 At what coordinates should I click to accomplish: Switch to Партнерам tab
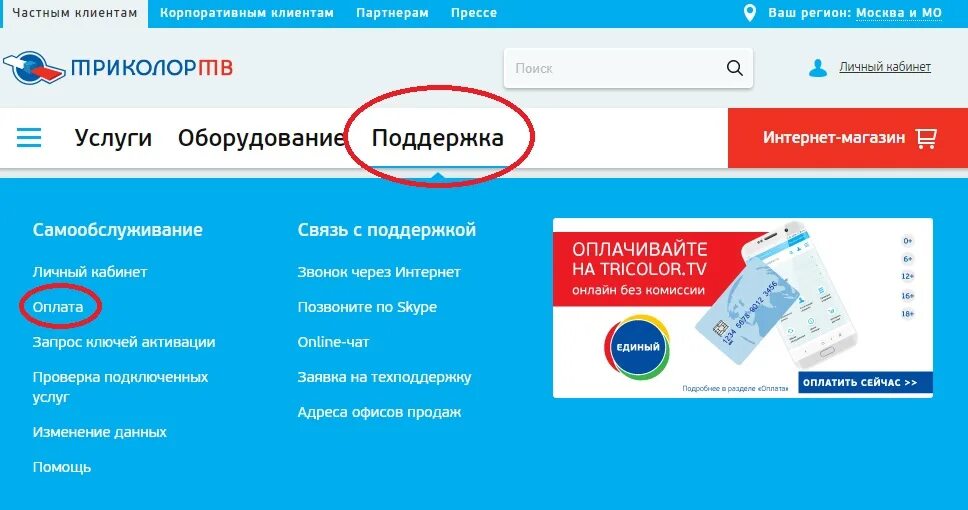[392, 13]
